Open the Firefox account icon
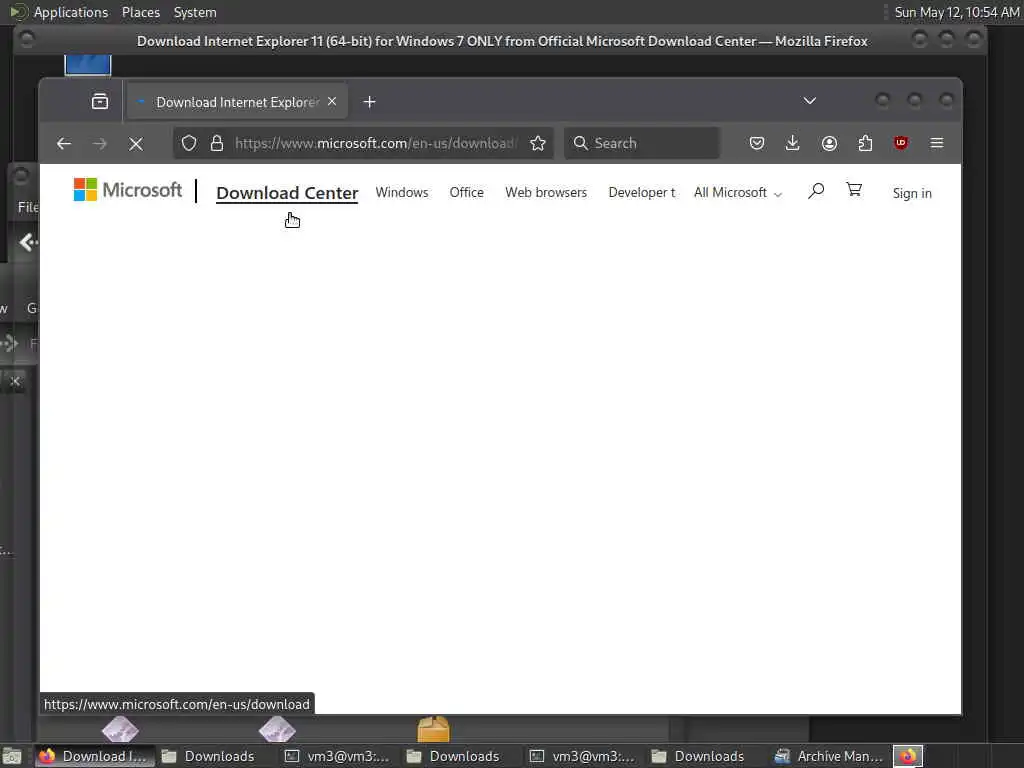The image size is (1024, 768). pyautogui.click(x=829, y=143)
